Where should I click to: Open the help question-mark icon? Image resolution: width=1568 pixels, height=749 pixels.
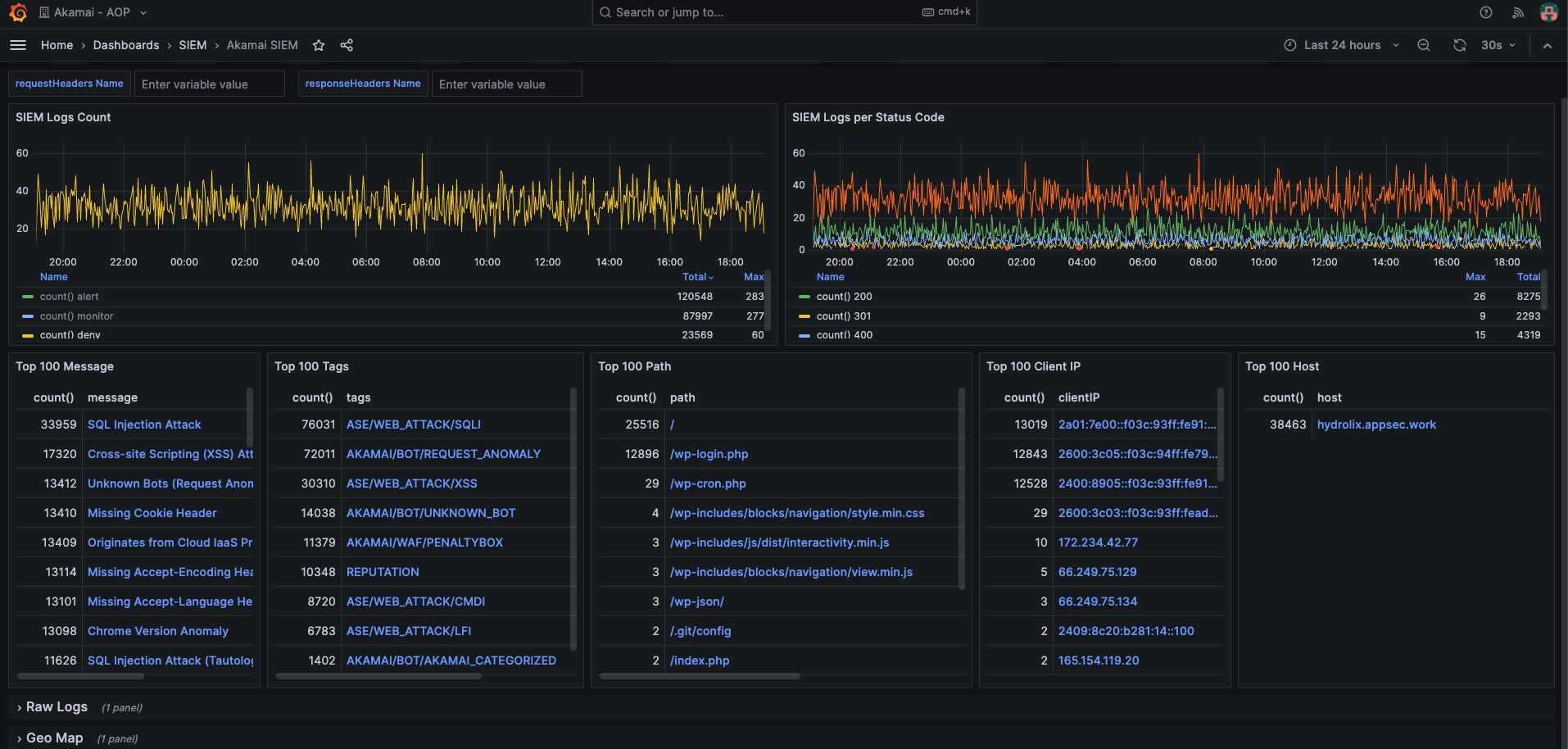(1486, 12)
